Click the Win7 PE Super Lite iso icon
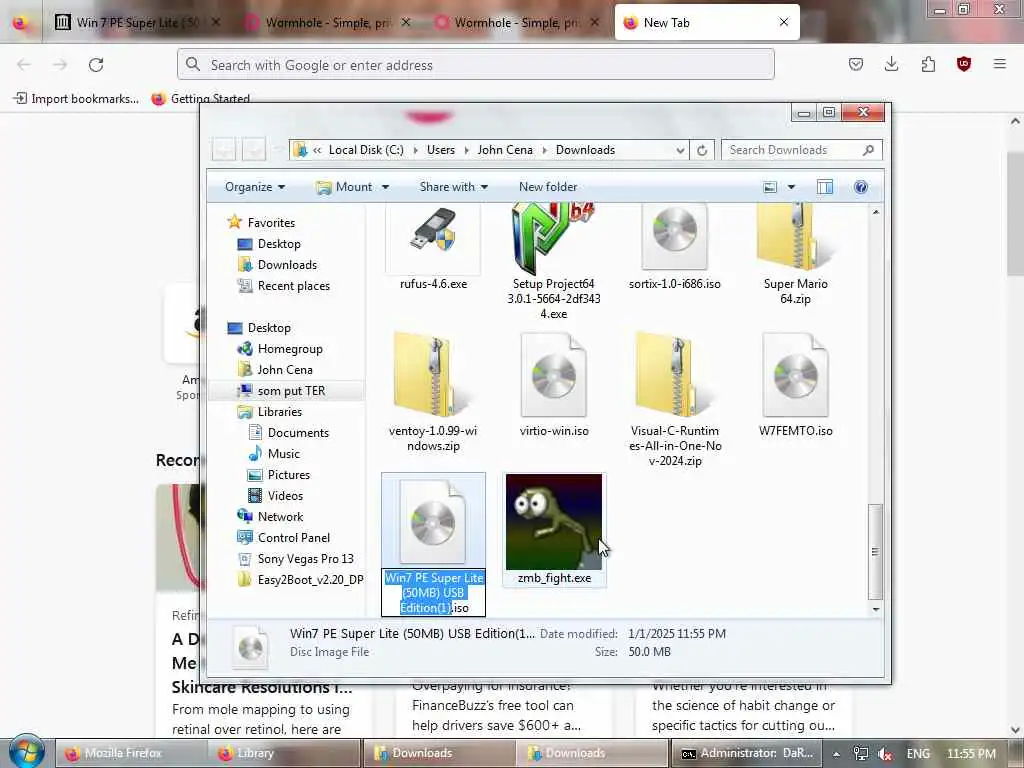The image size is (1024, 768). coord(433,521)
